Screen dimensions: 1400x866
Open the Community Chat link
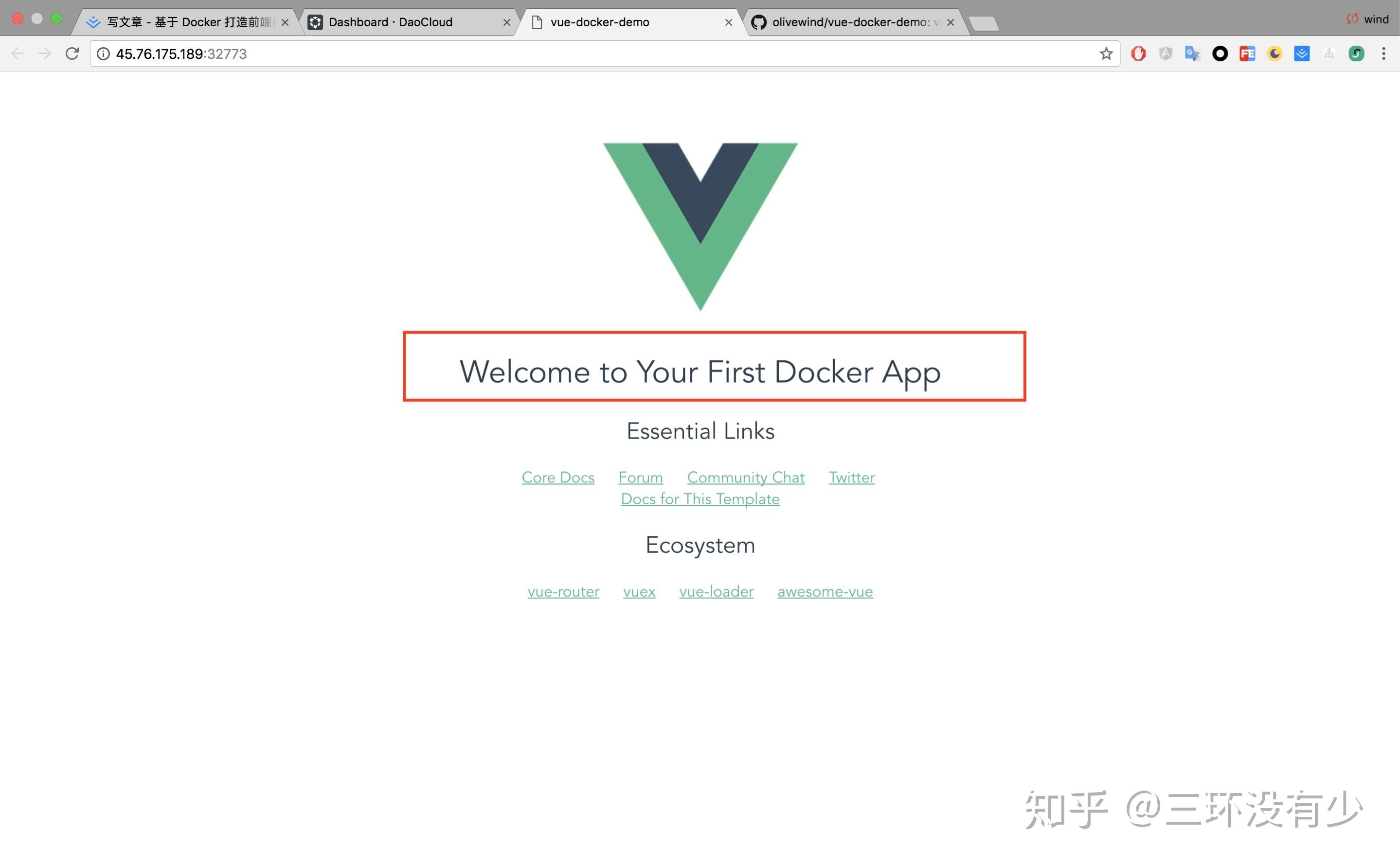click(x=745, y=477)
